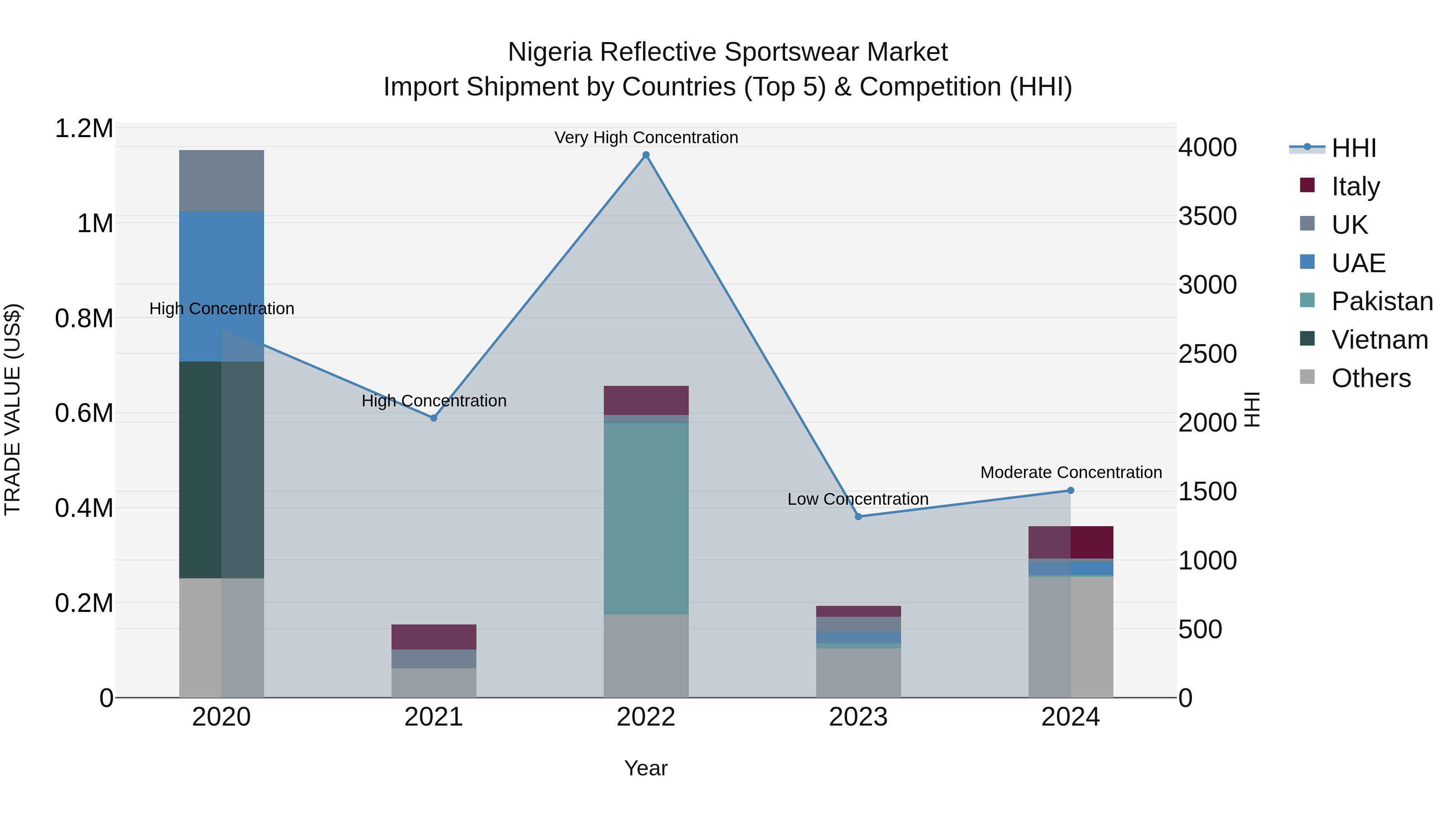The height and width of the screenshot is (819, 1456).
Task: Click the 'Very High Concentration' annotation
Action: (x=646, y=138)
